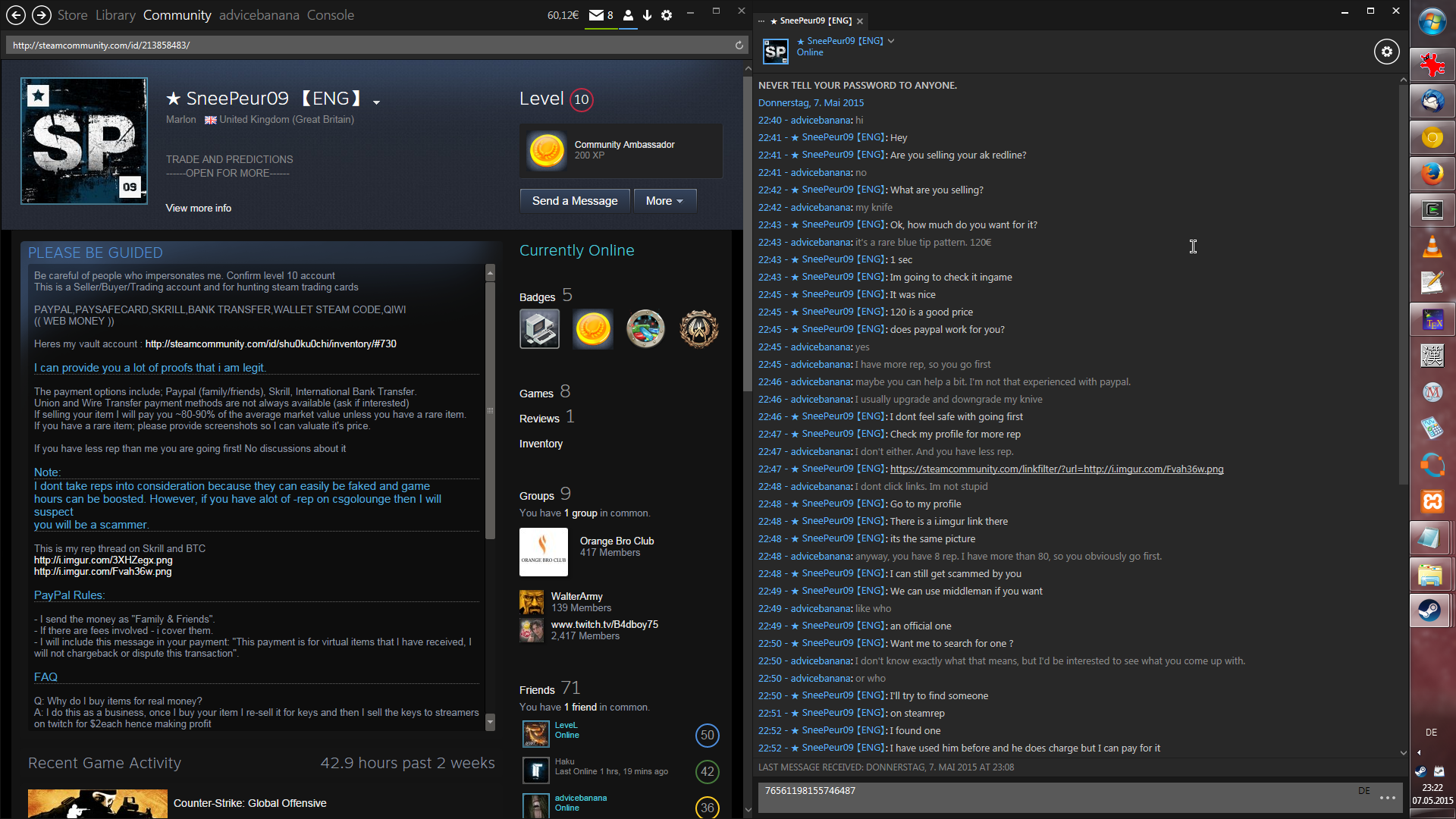Click View more info link
The width and height of the screenshot is (1456, 819).
click(199, 208)
